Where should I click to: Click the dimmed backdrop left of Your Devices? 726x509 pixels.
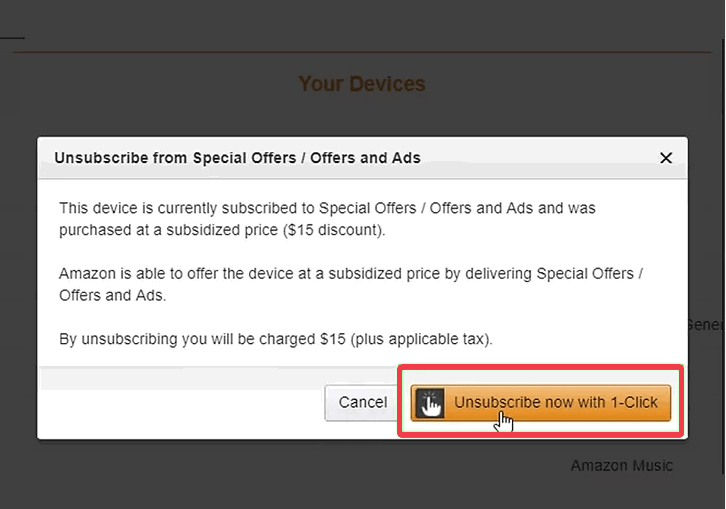click(x=150, y=84)
